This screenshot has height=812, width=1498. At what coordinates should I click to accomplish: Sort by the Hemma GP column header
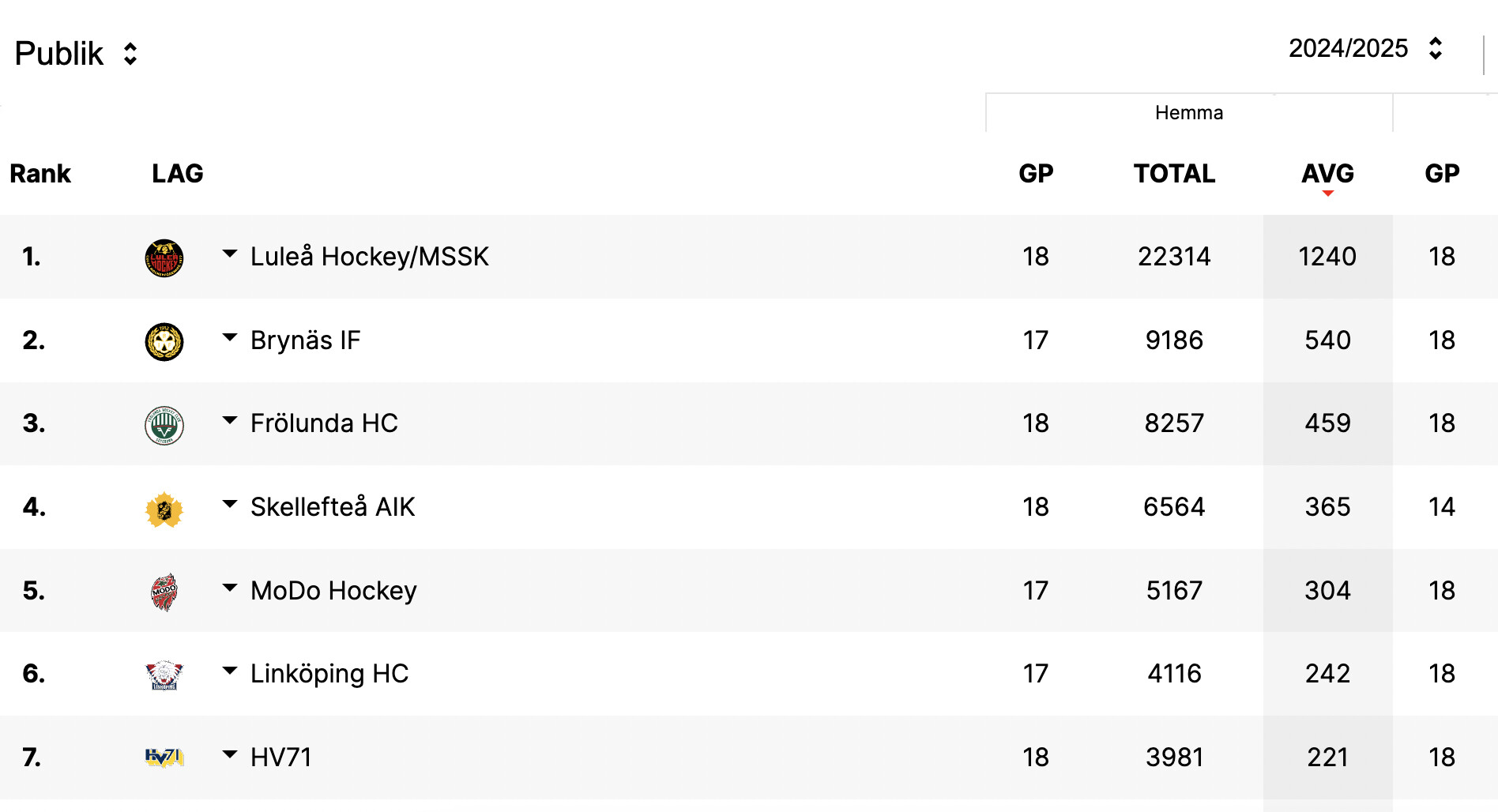pos(1036,174)
